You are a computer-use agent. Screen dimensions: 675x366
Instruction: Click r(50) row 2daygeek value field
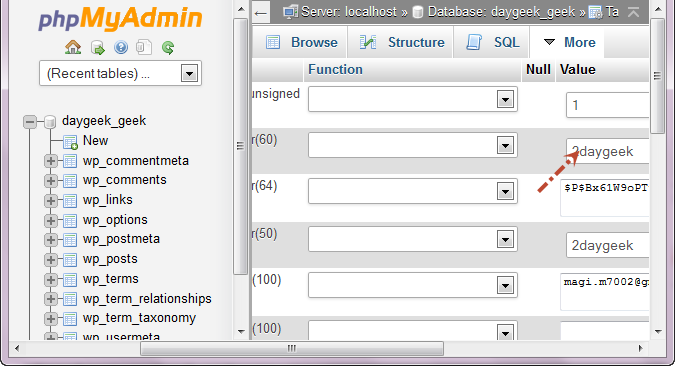(x=607, y=245)
